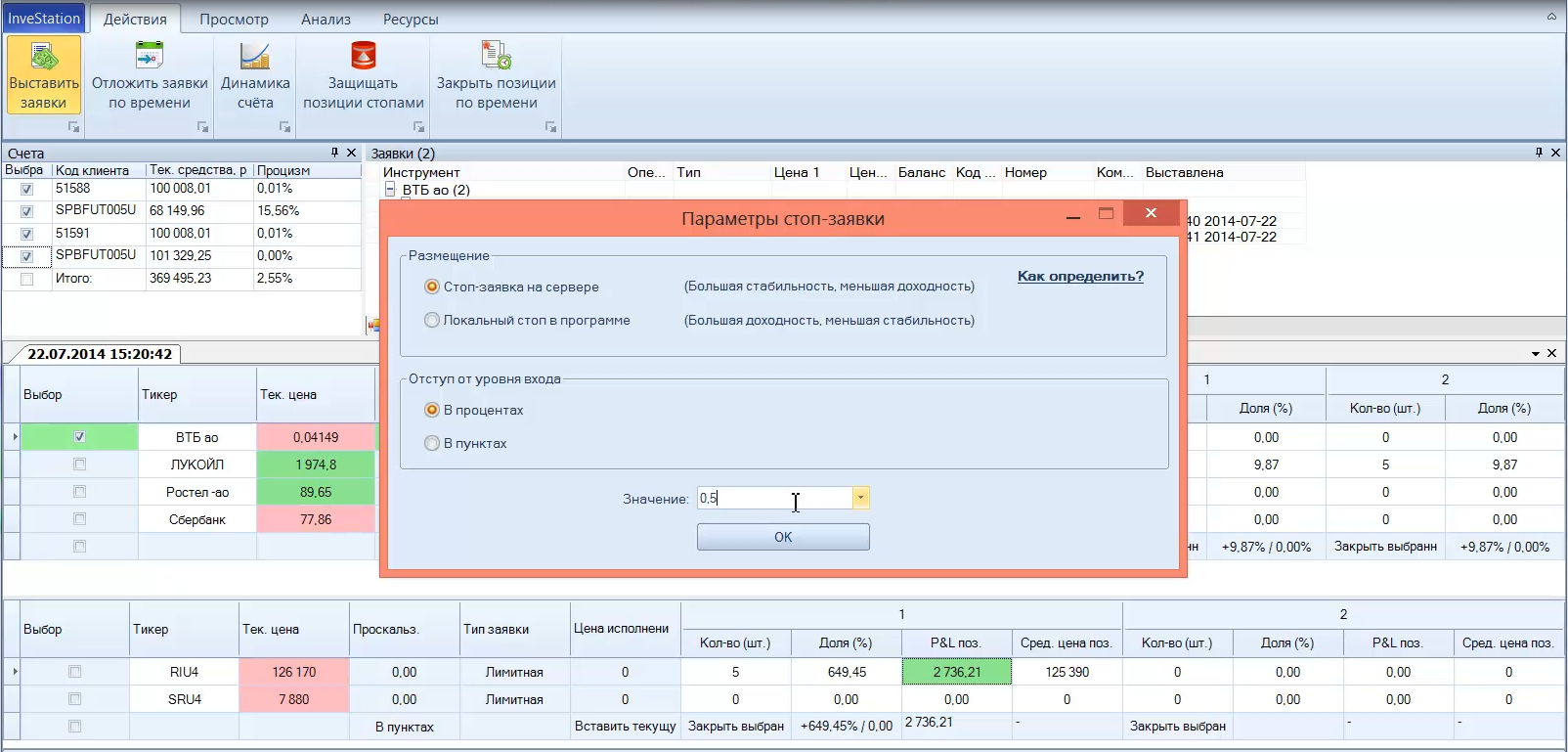Image resolution: width=1568 pixels, height=752 pixels.
Task: Click Вставить текущую in futures table
Action: point(626,727)
